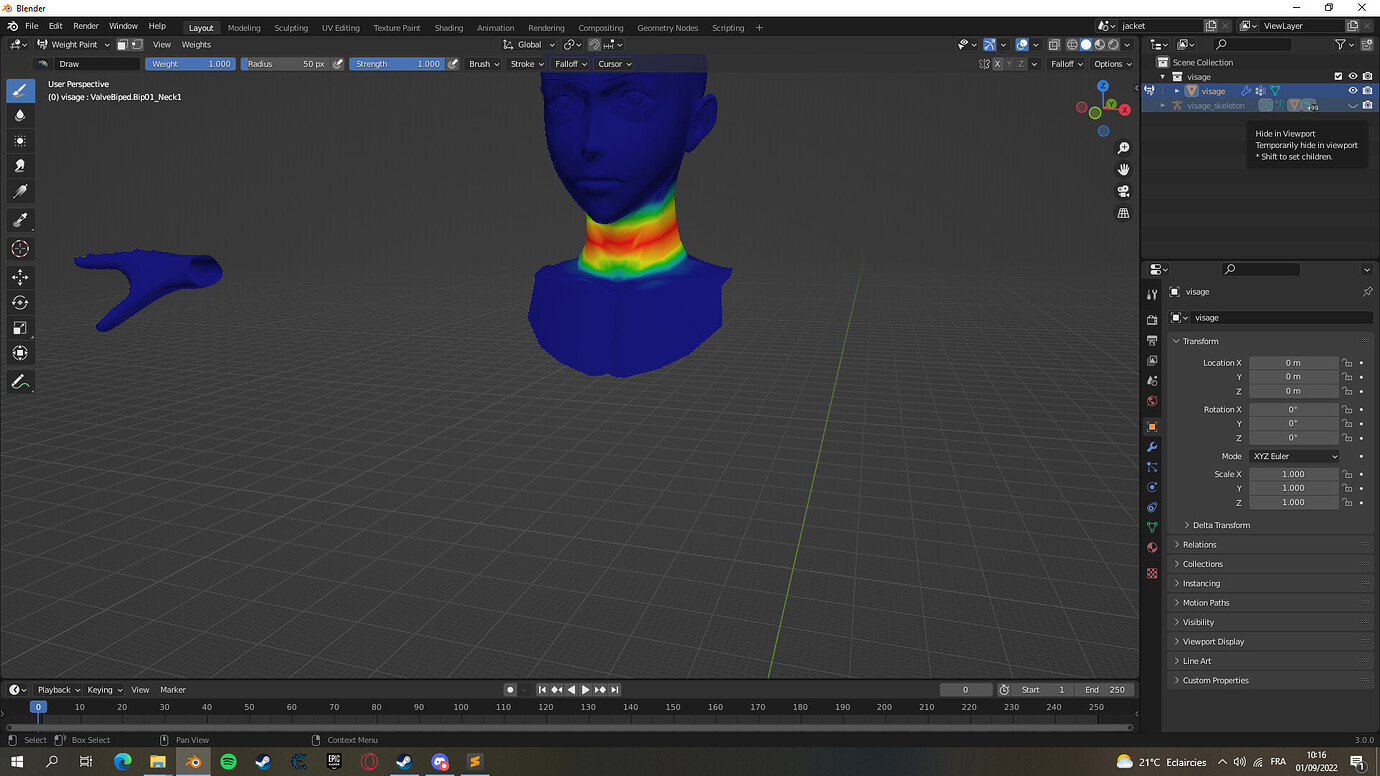Open the World properties tab
This screenshot has height=776, width=1380.
click(x=1152, y=401)
